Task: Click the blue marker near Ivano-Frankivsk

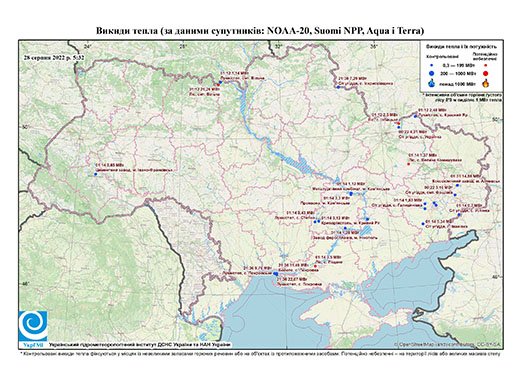Action: 95,174
